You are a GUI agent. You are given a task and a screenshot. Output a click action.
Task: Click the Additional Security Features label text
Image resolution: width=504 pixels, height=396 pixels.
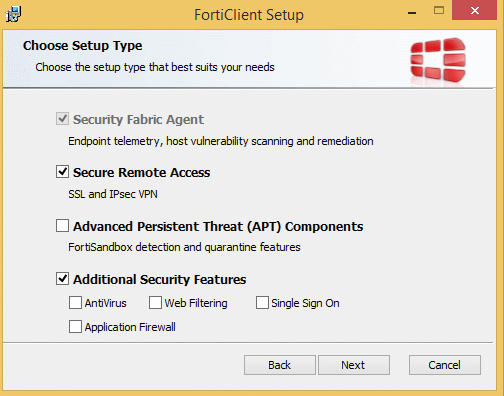(x=160, y=279)
